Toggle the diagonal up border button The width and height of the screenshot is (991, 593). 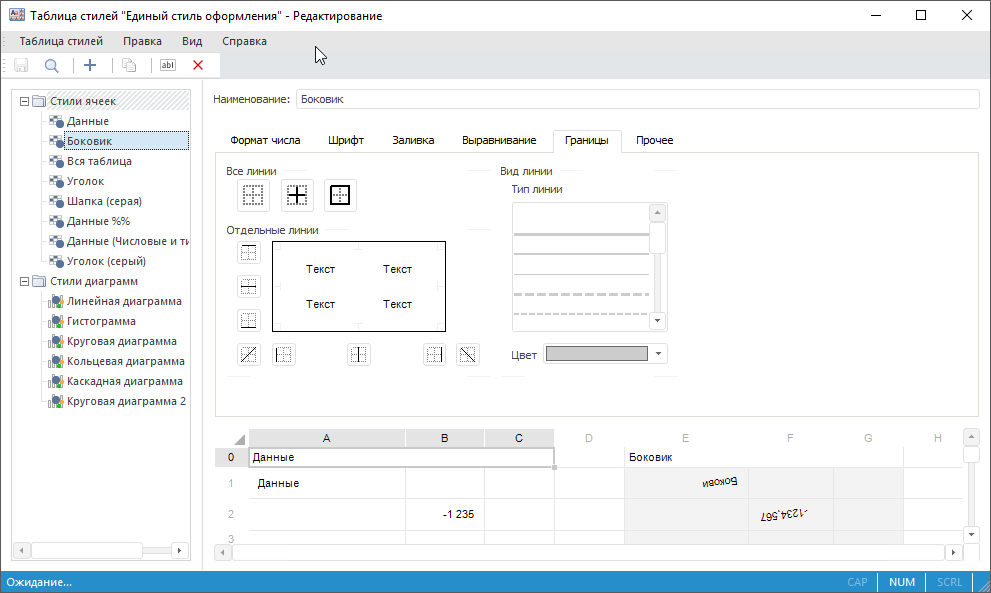[x=249, y=354]
